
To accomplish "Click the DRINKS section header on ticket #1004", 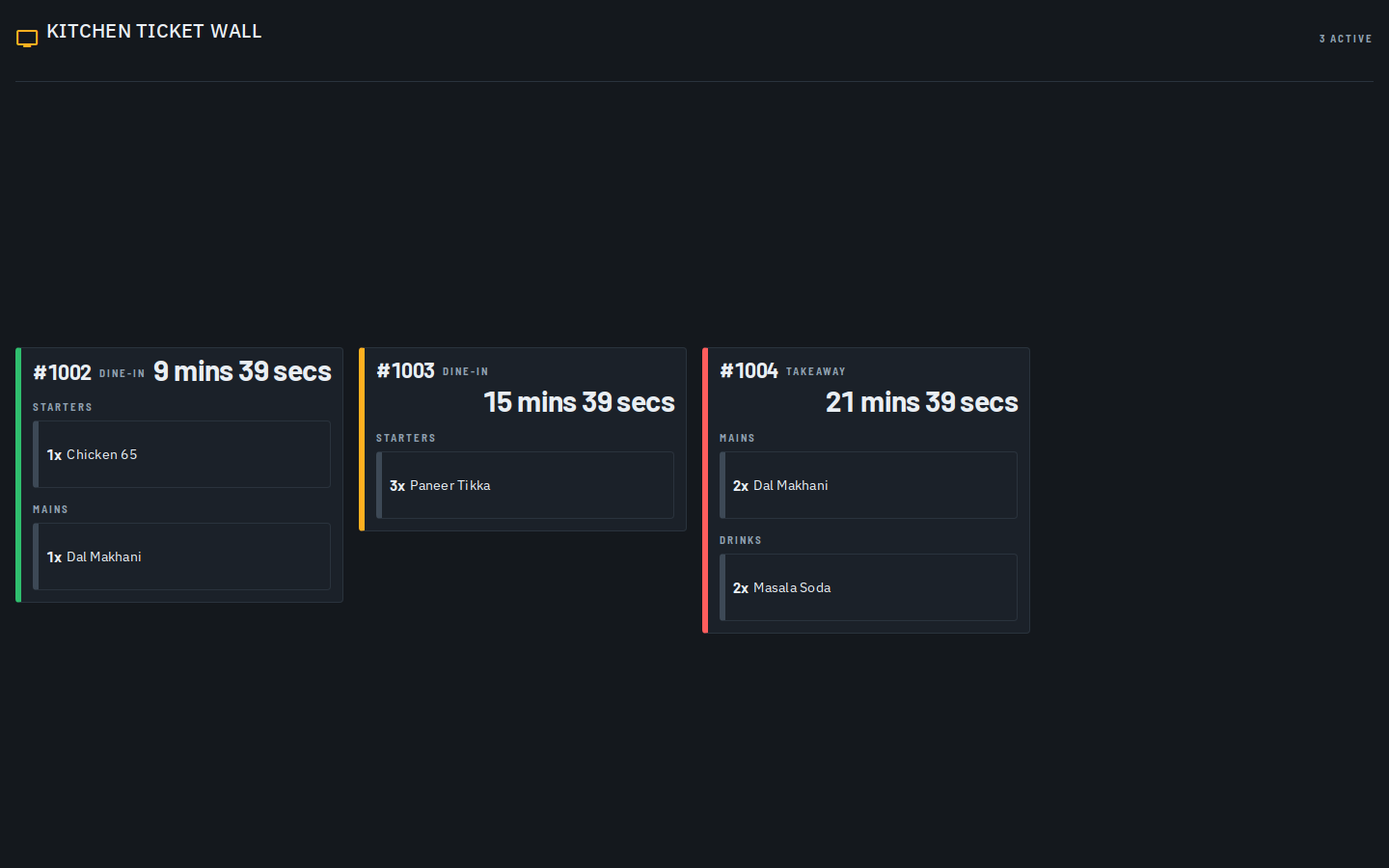I will coord(741,540).
